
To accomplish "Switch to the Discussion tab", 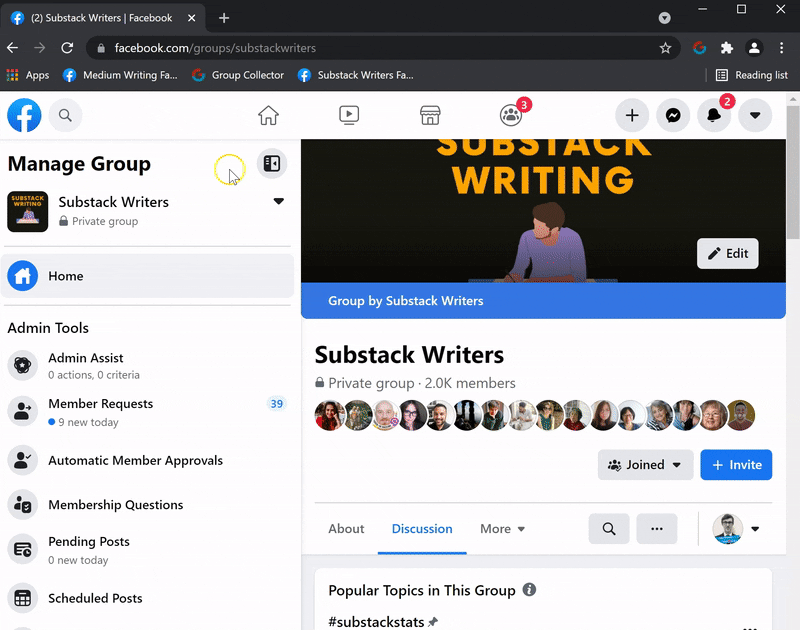I will click(422, 528).
